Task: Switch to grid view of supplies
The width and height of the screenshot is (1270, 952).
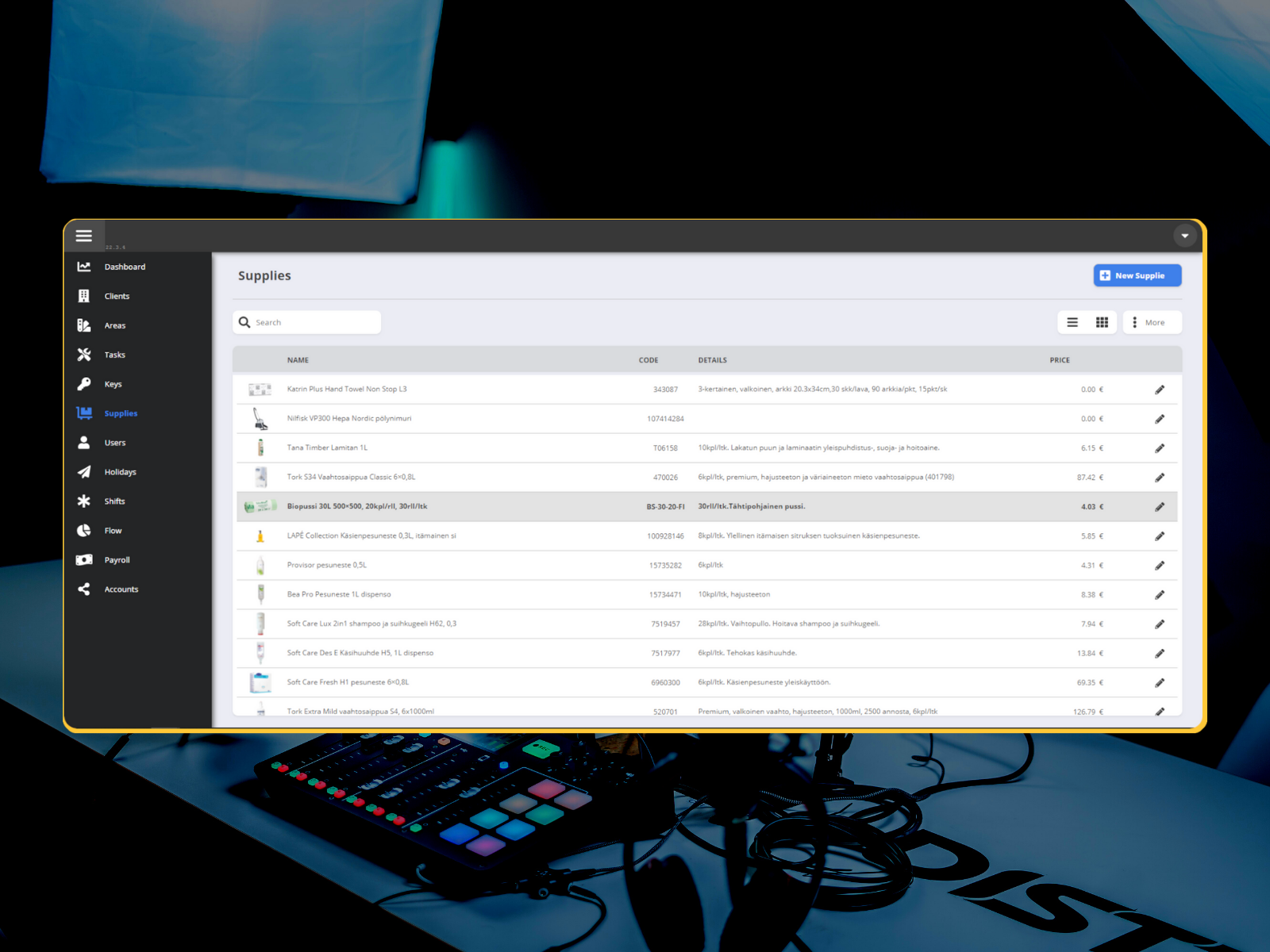Action: tap(1102, 322)
